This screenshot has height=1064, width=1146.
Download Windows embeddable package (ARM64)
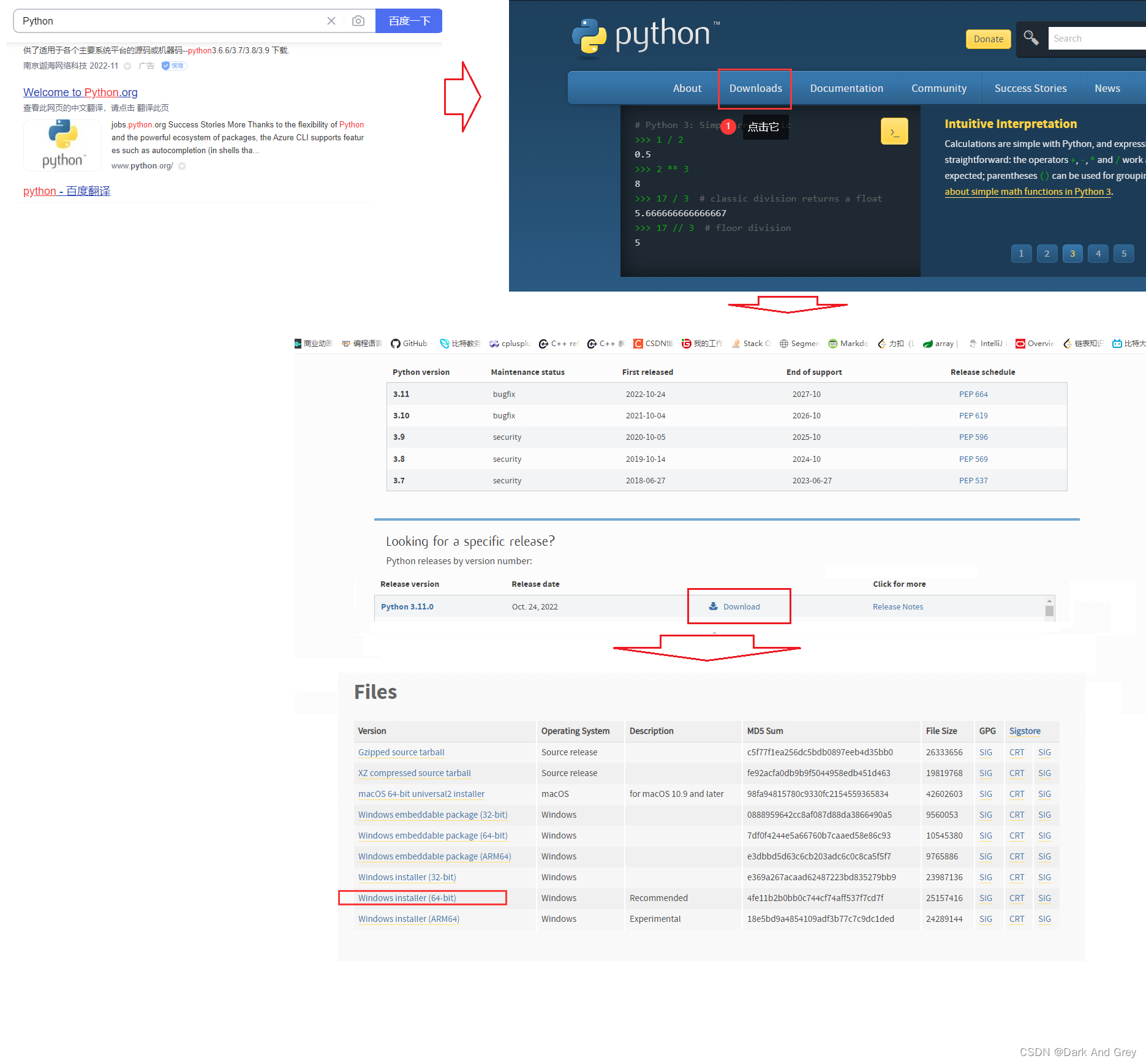tap(434, 856)
